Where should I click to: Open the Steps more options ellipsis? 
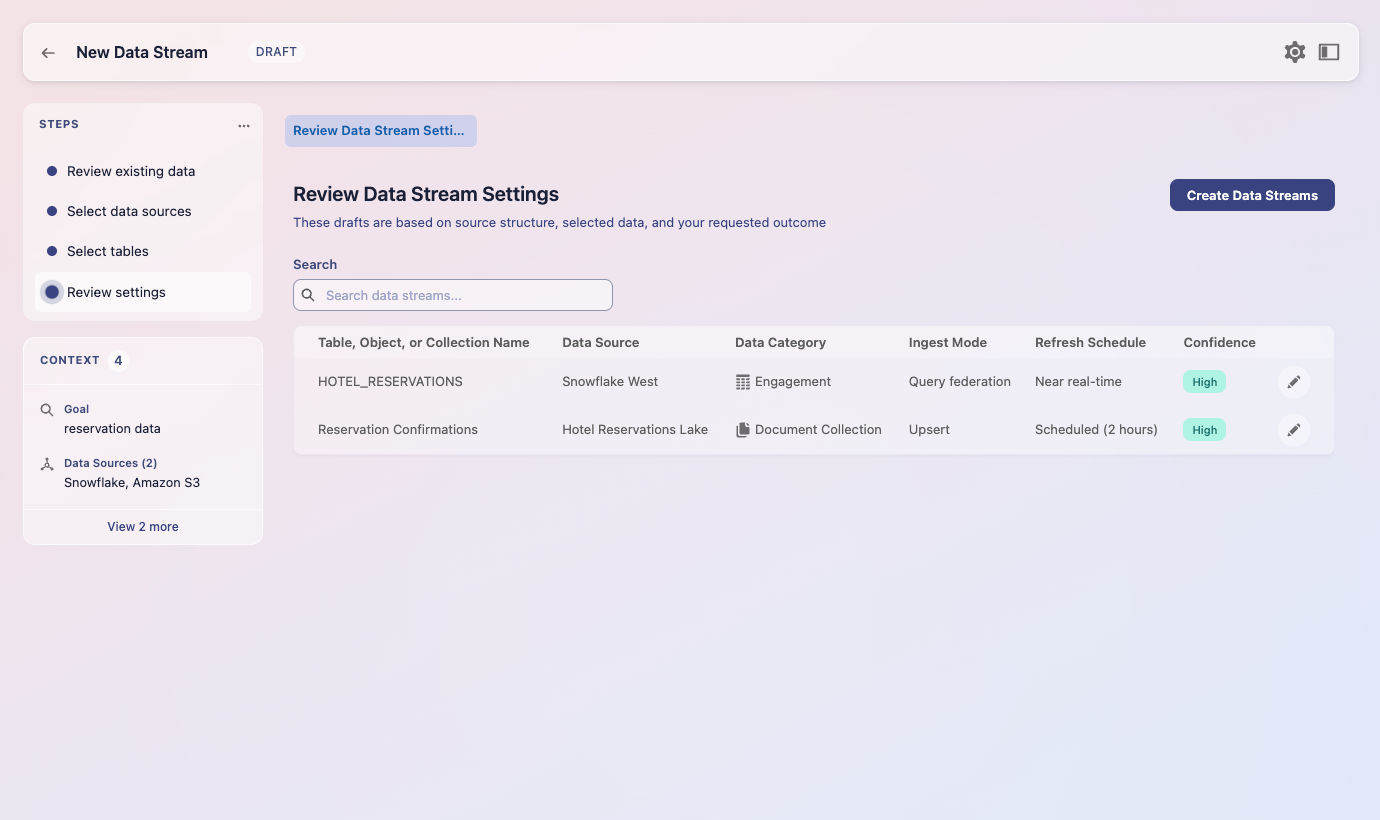[x=244, y=125]
